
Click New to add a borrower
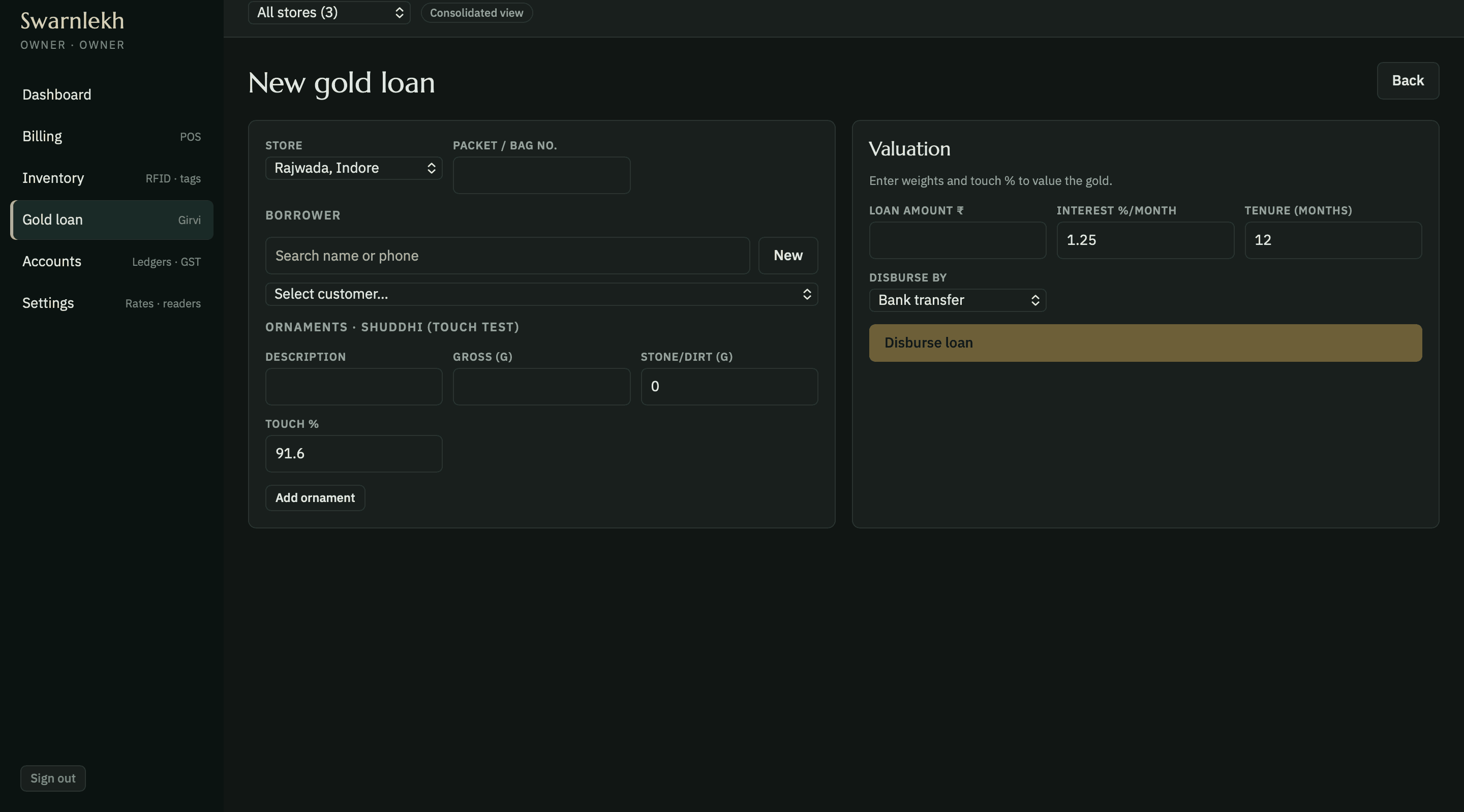coord(788,256)
